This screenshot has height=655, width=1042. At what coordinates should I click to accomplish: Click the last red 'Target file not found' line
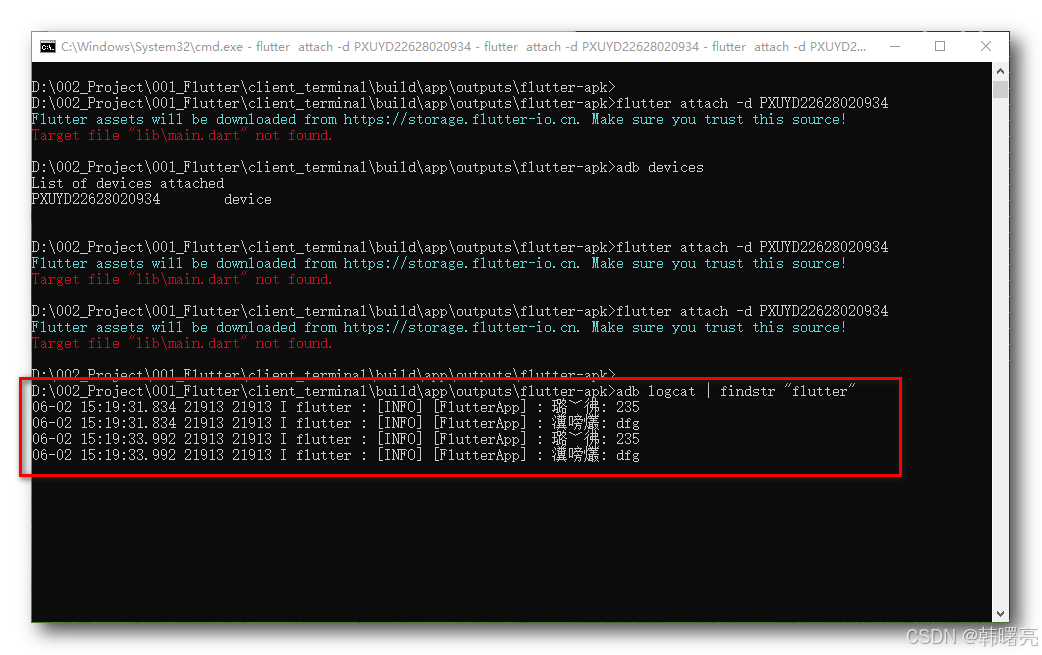(x=181, y=343)
